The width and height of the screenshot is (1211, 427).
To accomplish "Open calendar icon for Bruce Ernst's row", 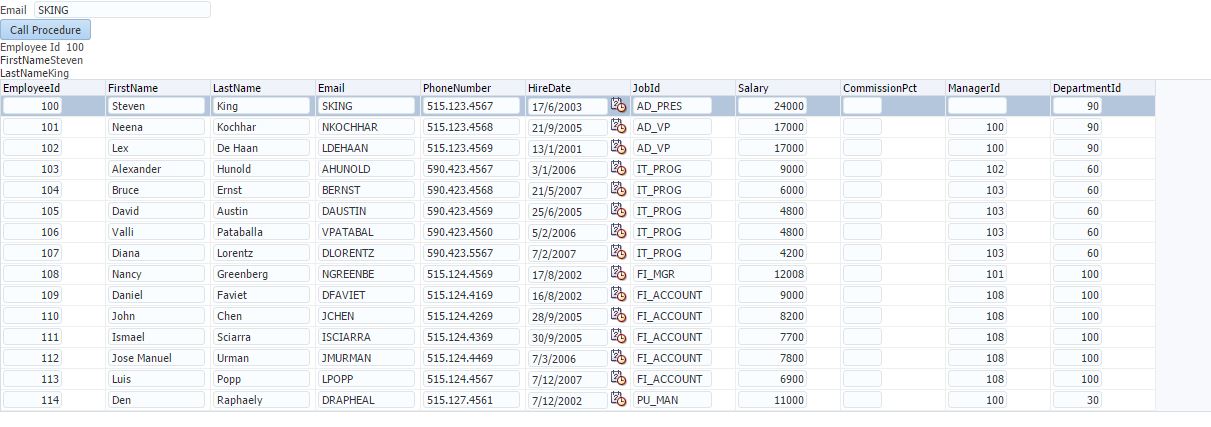I will [x=618, y=189].
